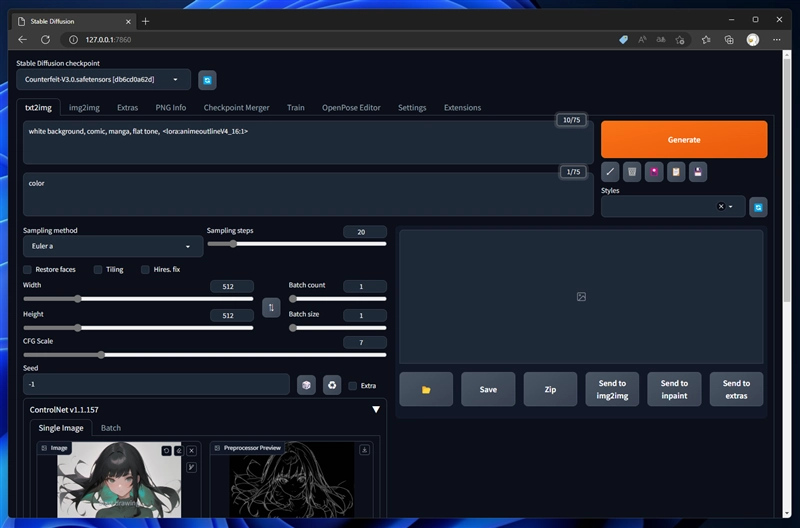The image size is (800, 528).
Task: Open the translate icon in the address bar
Action: (x=661, y=39)
